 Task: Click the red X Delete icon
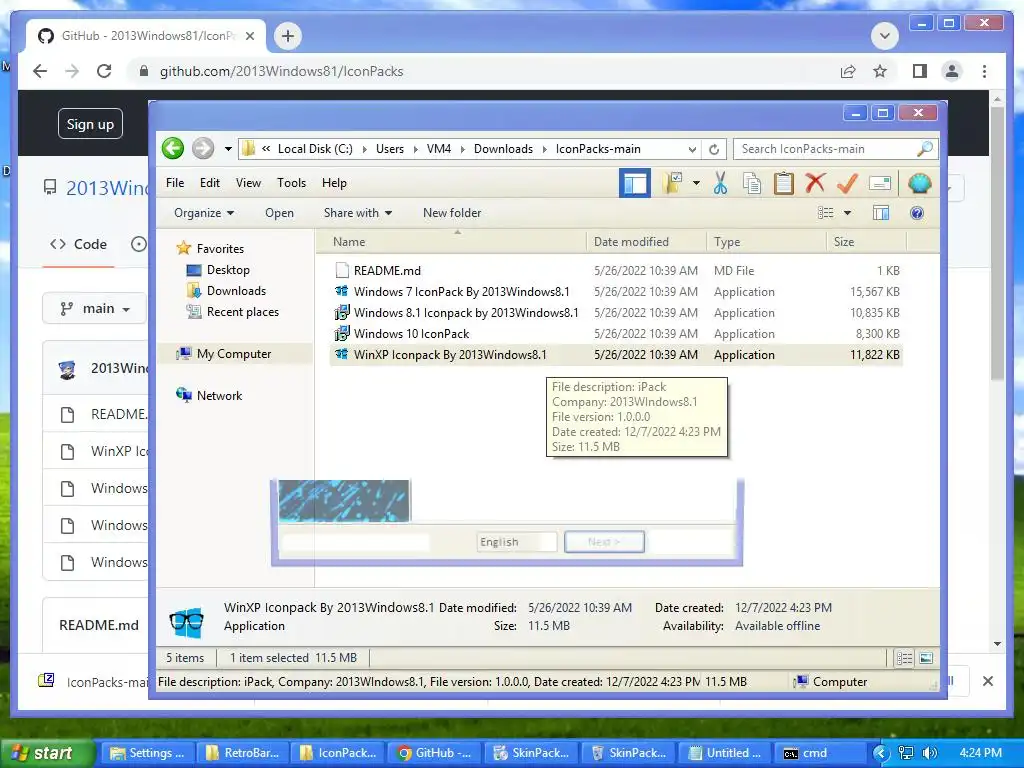click(815, 183)
